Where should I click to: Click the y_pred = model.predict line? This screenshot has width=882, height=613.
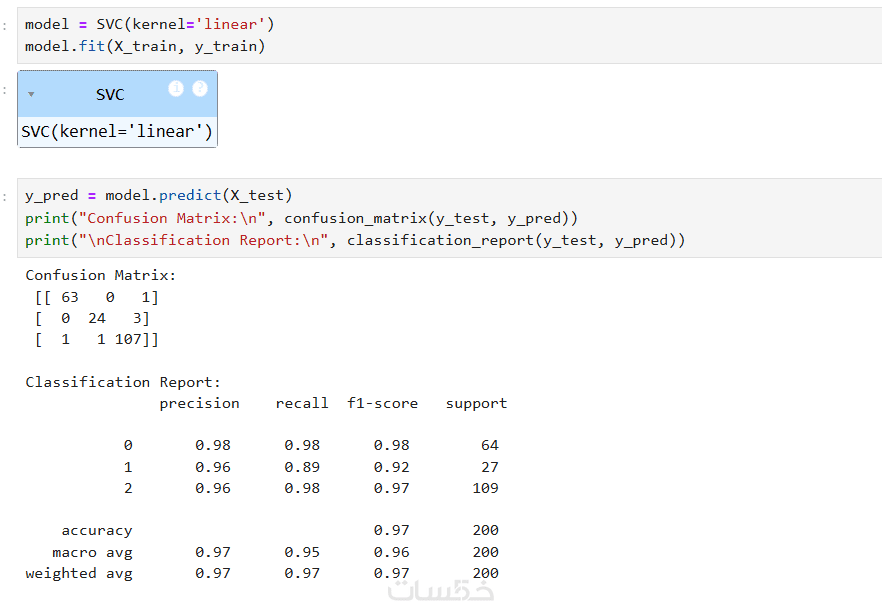click(x=159, y=195)
